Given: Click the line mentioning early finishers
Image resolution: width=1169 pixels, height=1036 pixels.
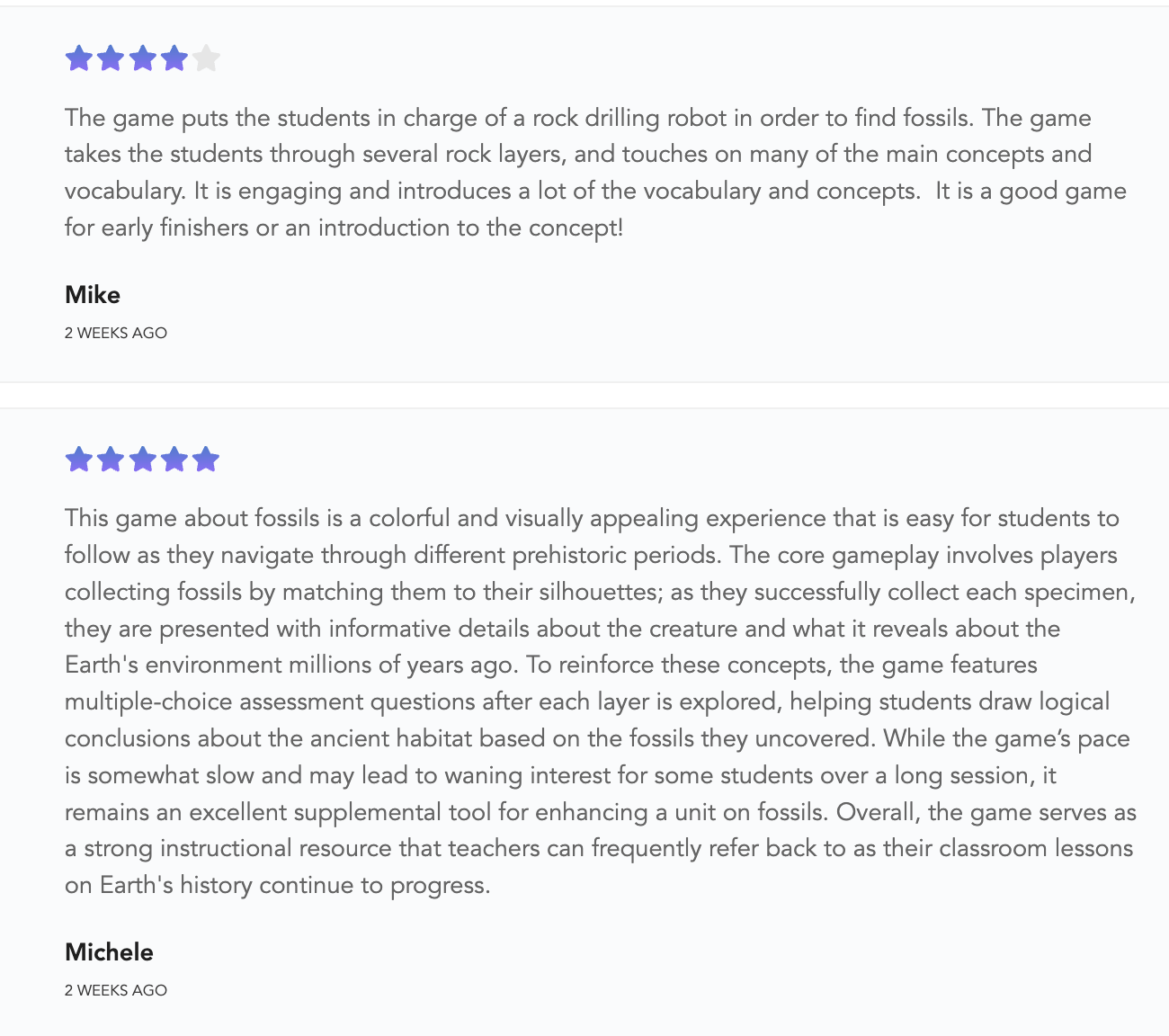Looking at the screenshot, I should pos(344,228).
